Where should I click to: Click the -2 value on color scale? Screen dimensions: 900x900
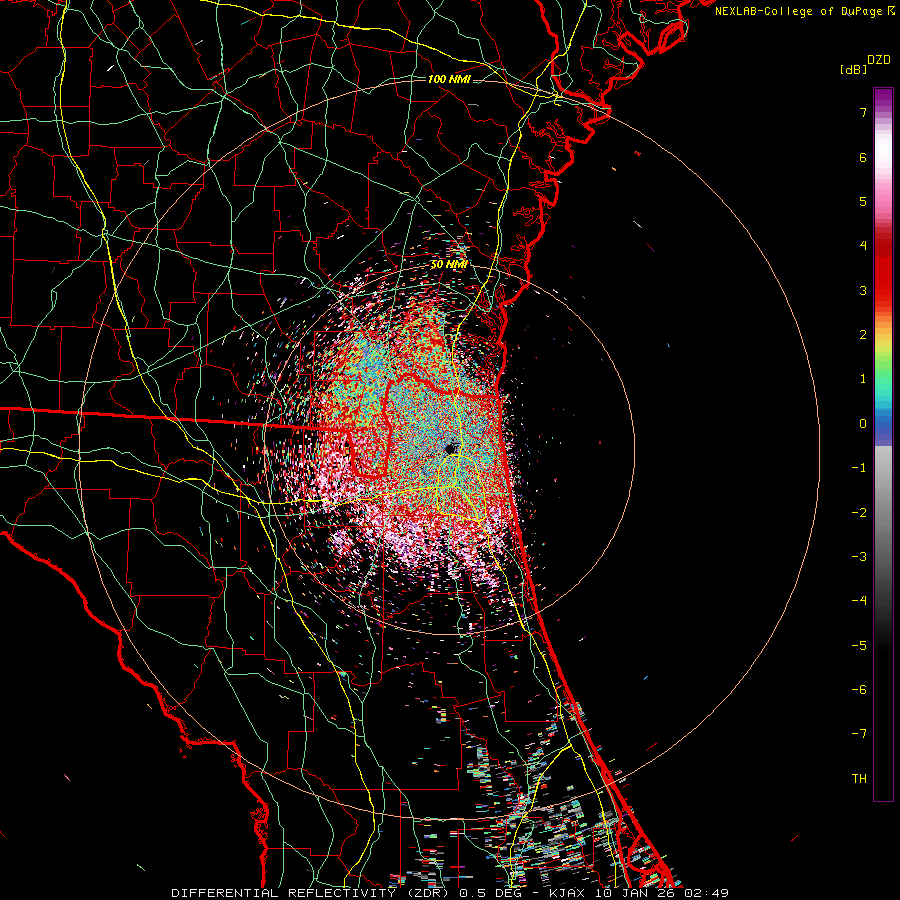coord(859,513)
